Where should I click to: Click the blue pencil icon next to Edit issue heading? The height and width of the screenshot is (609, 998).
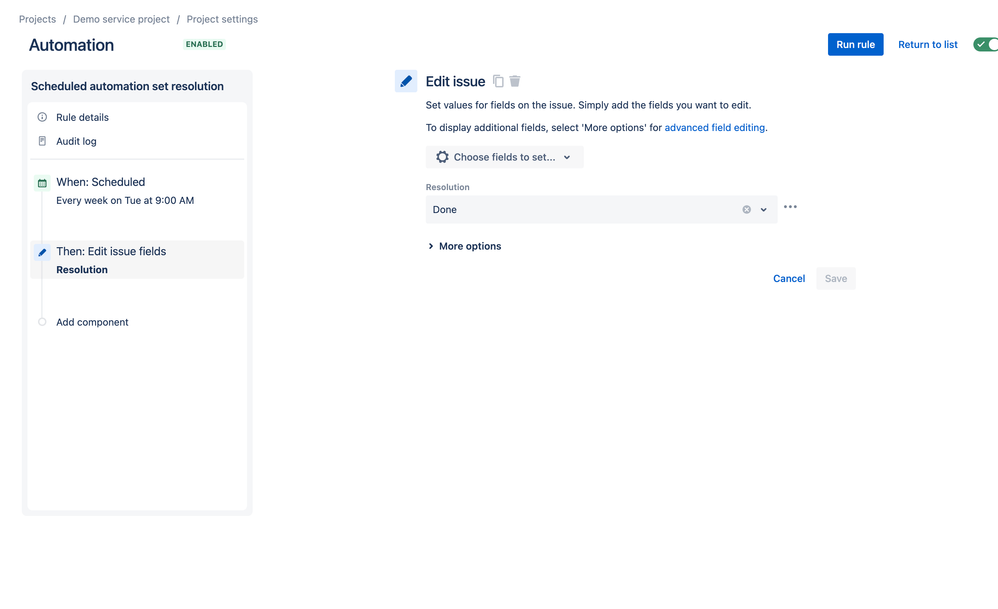click(x=406, y=81)
